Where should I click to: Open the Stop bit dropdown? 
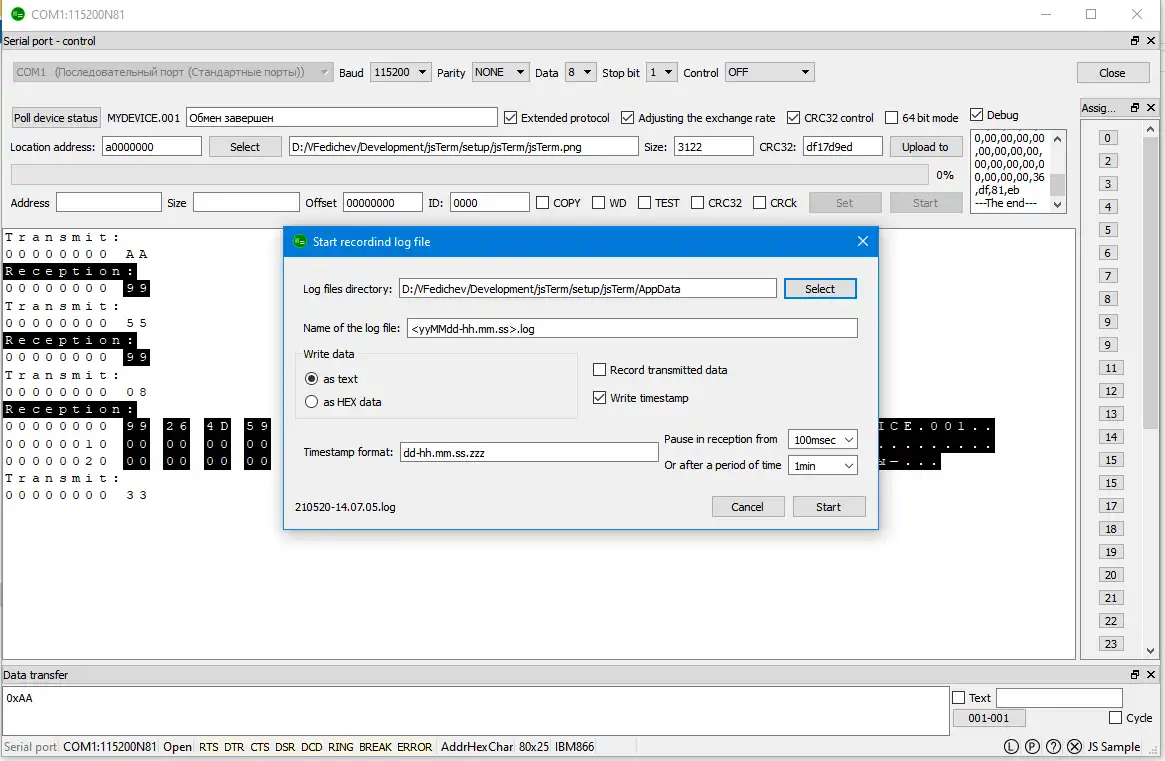661,72
